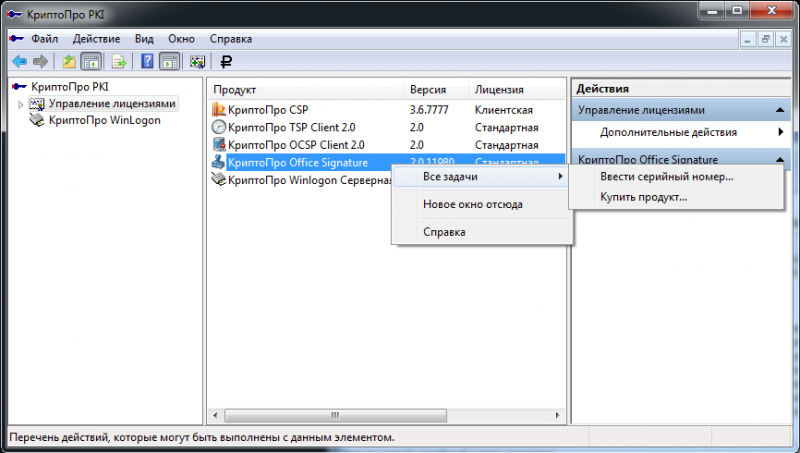Screen dimensions: 800x453
Task: Open help via blue question mark icon
Action: tap(147, 62)
